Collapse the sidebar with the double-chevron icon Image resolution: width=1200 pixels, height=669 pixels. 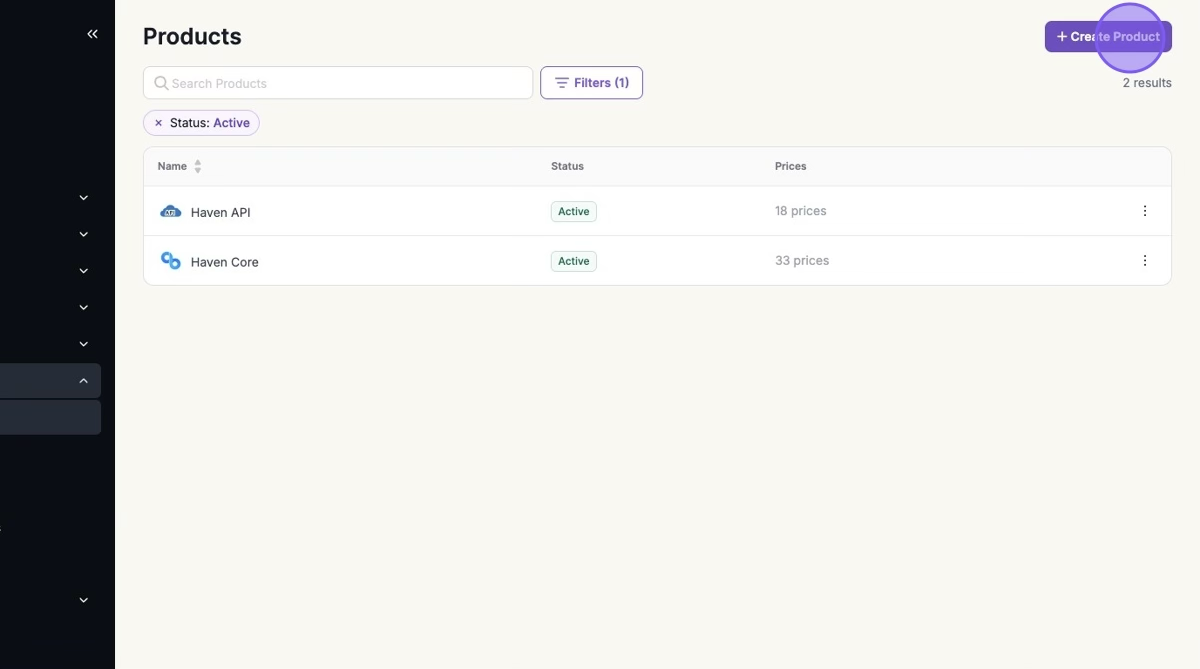click(x=92, y=34)
